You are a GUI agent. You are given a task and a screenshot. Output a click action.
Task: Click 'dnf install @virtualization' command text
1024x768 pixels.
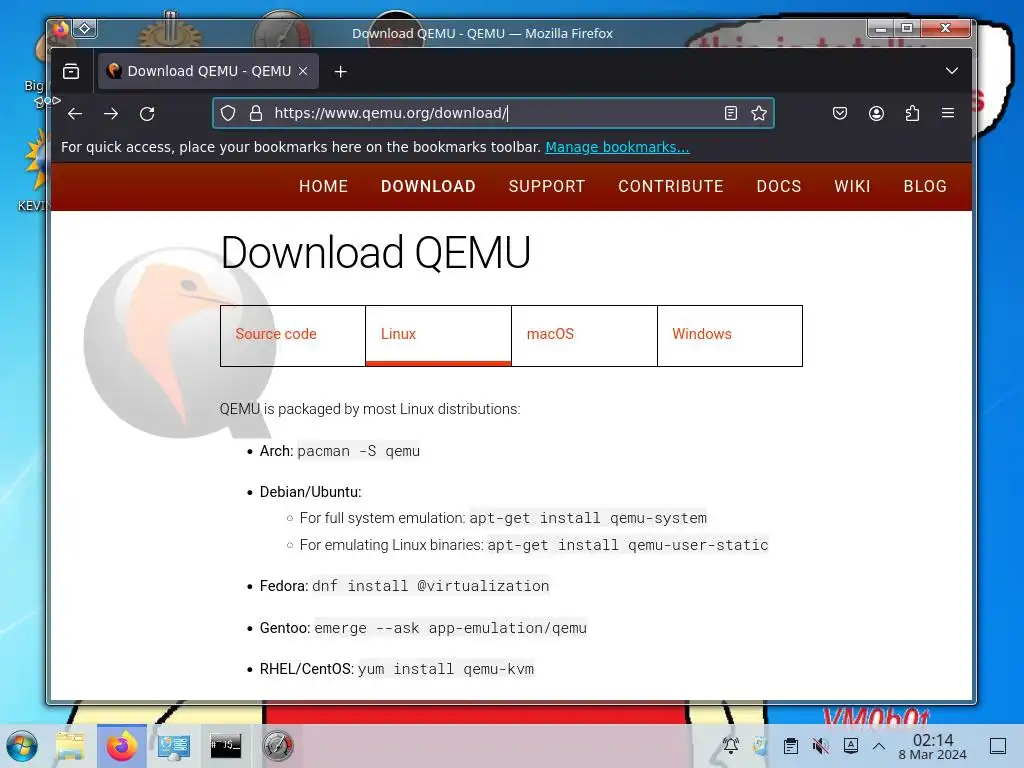[x=430, y=586]
